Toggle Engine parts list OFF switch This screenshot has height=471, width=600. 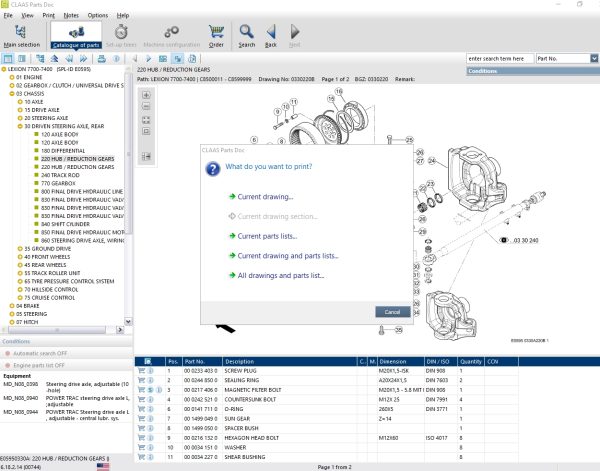pos(41,366)
